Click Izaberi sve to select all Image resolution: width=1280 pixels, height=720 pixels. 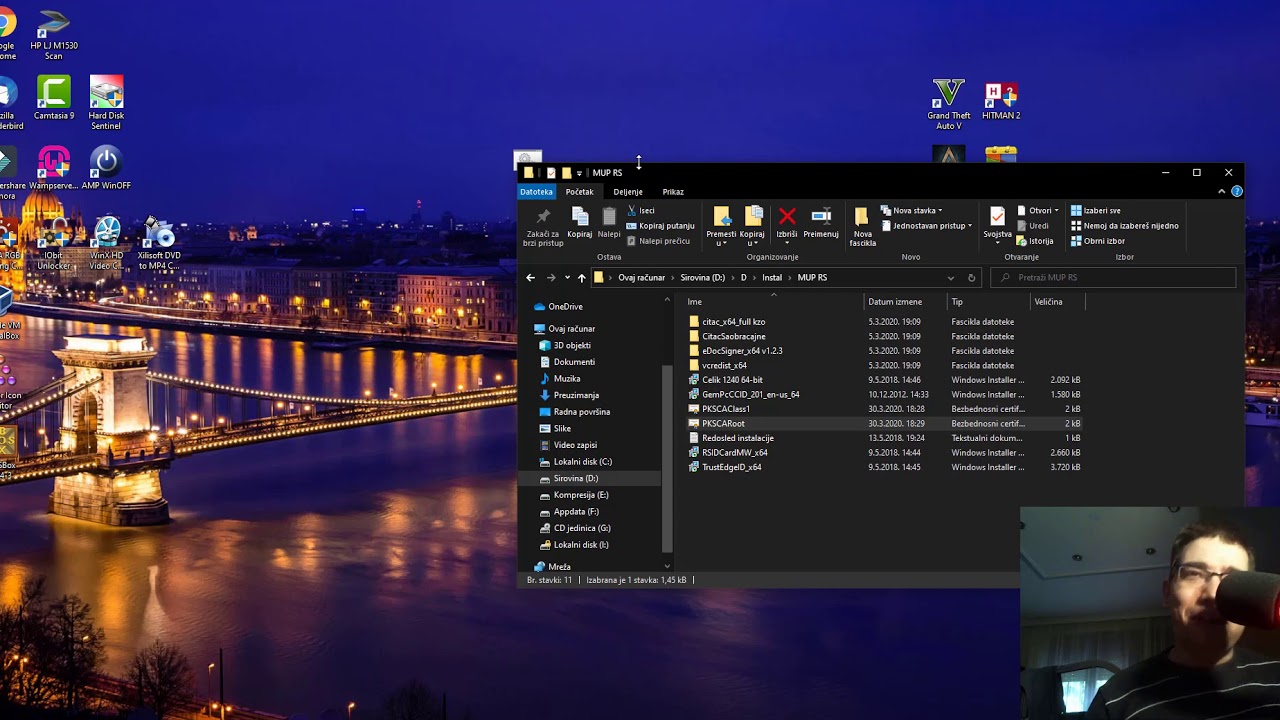pos(1096,211)
